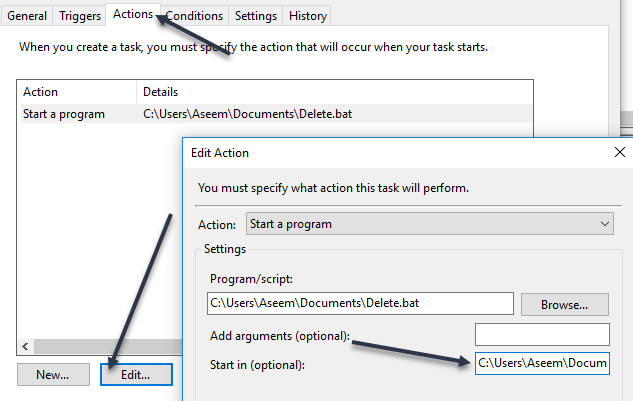Click the Add arguments input box
This screenshot has height=401, width=633.
point(542,335)
